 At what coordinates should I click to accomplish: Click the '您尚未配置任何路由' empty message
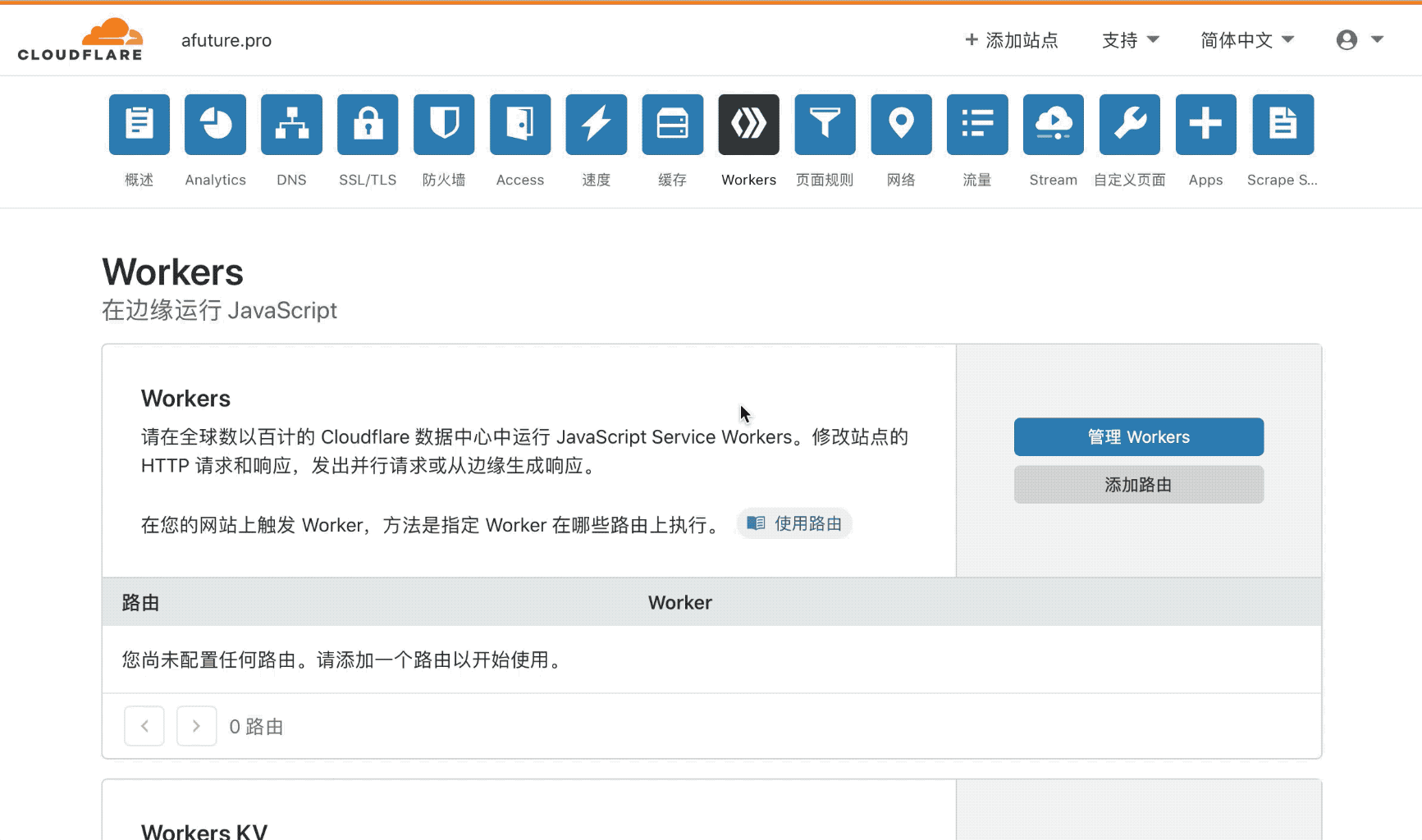pyautogui.click(x=345, y=660)
